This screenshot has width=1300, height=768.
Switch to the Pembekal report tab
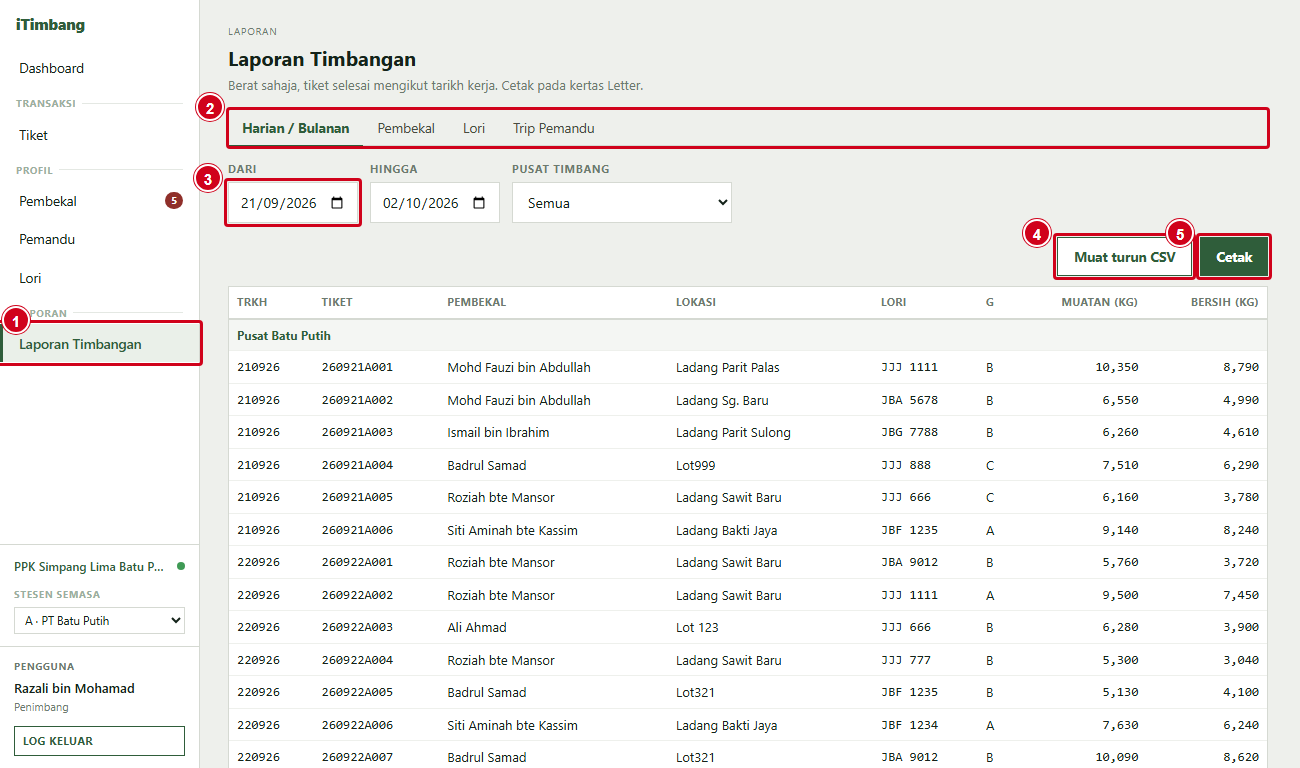pos(406,128)
